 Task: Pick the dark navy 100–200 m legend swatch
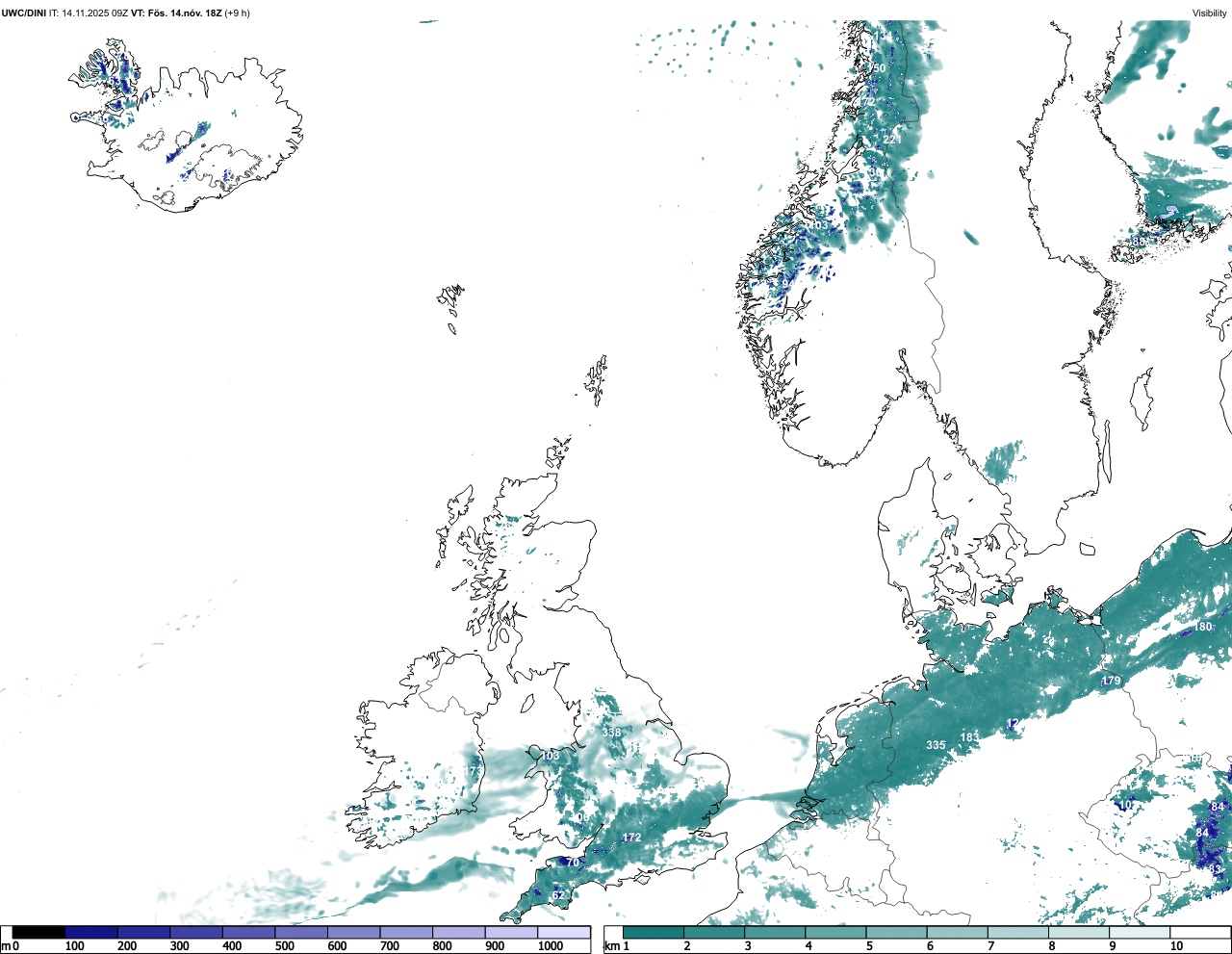pos(91,932)
